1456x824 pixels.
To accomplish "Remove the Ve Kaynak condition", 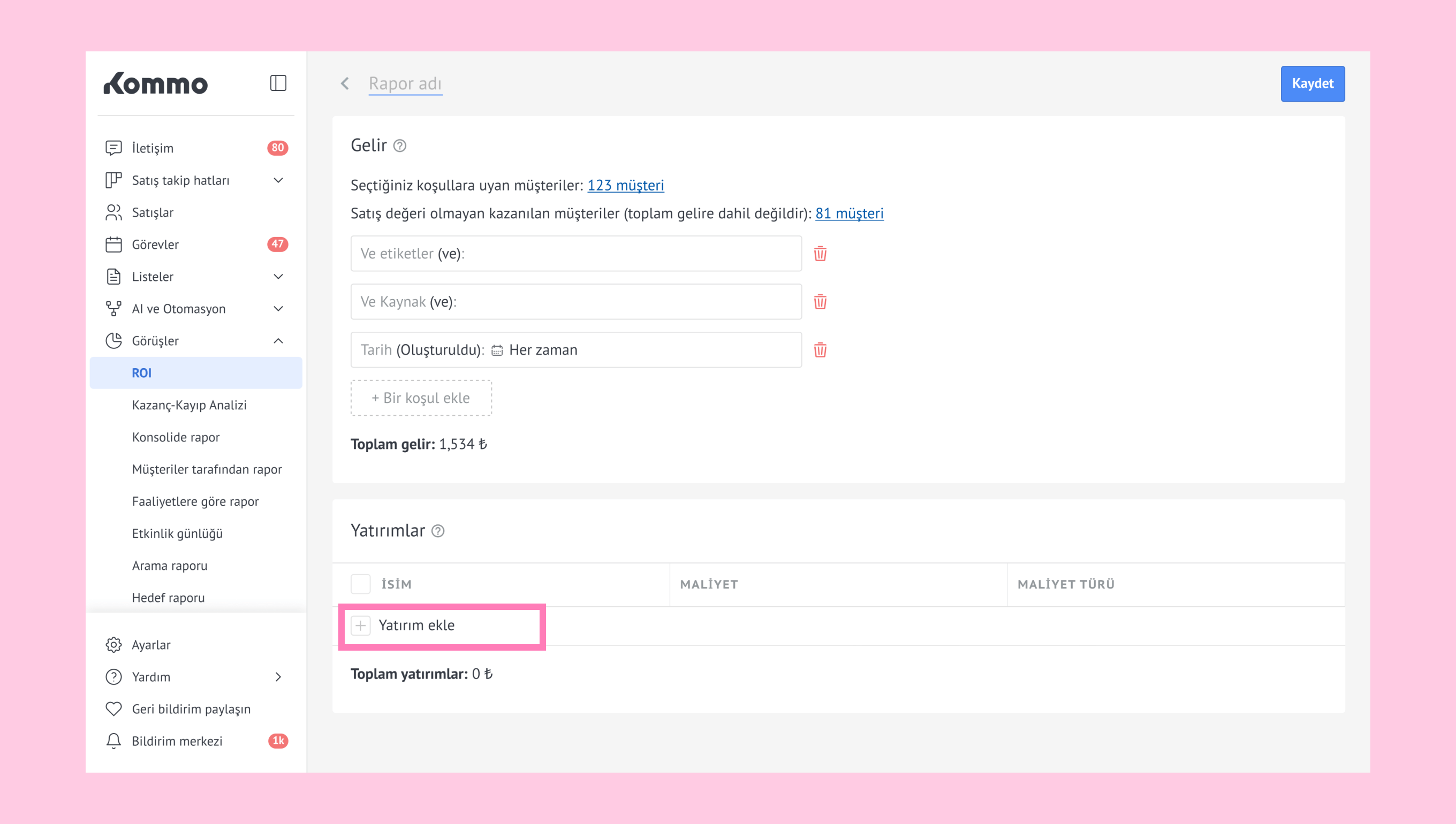I will tap(820, 302).
